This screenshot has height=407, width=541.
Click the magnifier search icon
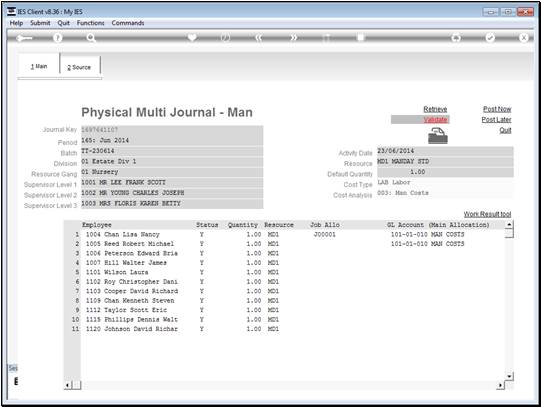click(x=91, y=38)
